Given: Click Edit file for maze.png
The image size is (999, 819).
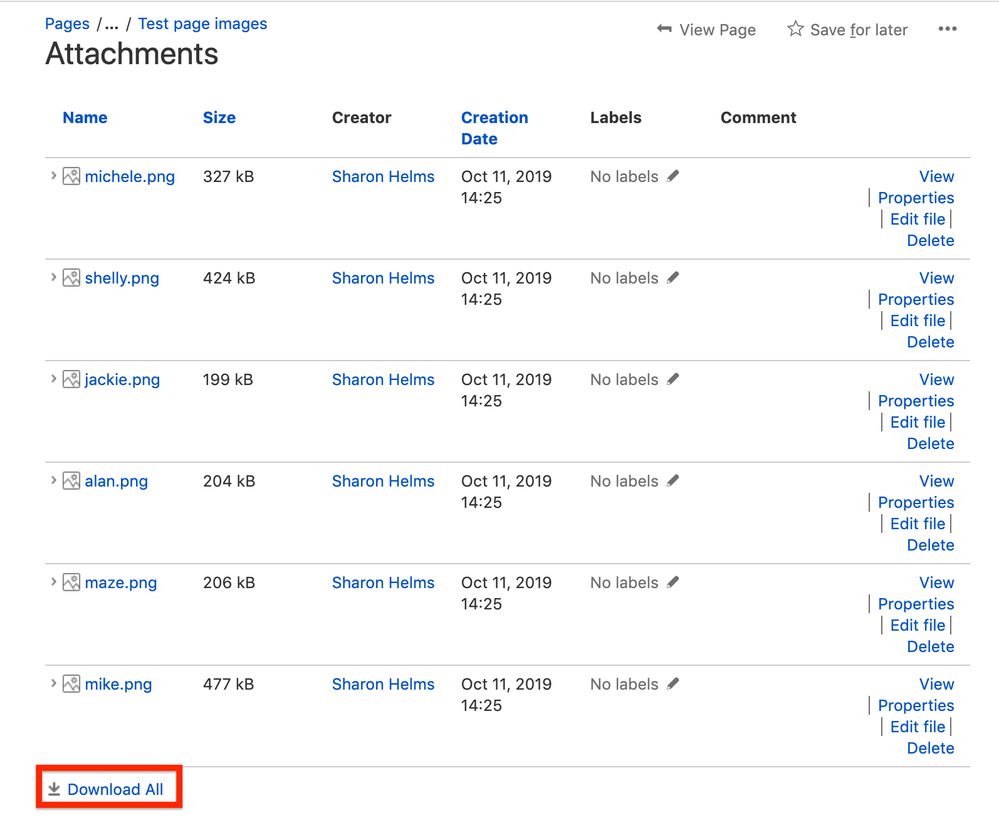Looking at the screenshot, I should [917, 625].
